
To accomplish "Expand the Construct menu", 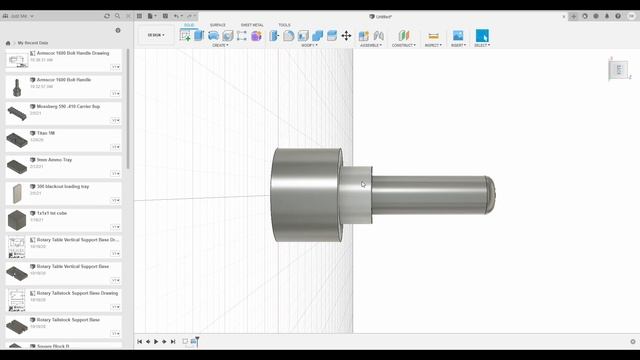I will point(404,45).
